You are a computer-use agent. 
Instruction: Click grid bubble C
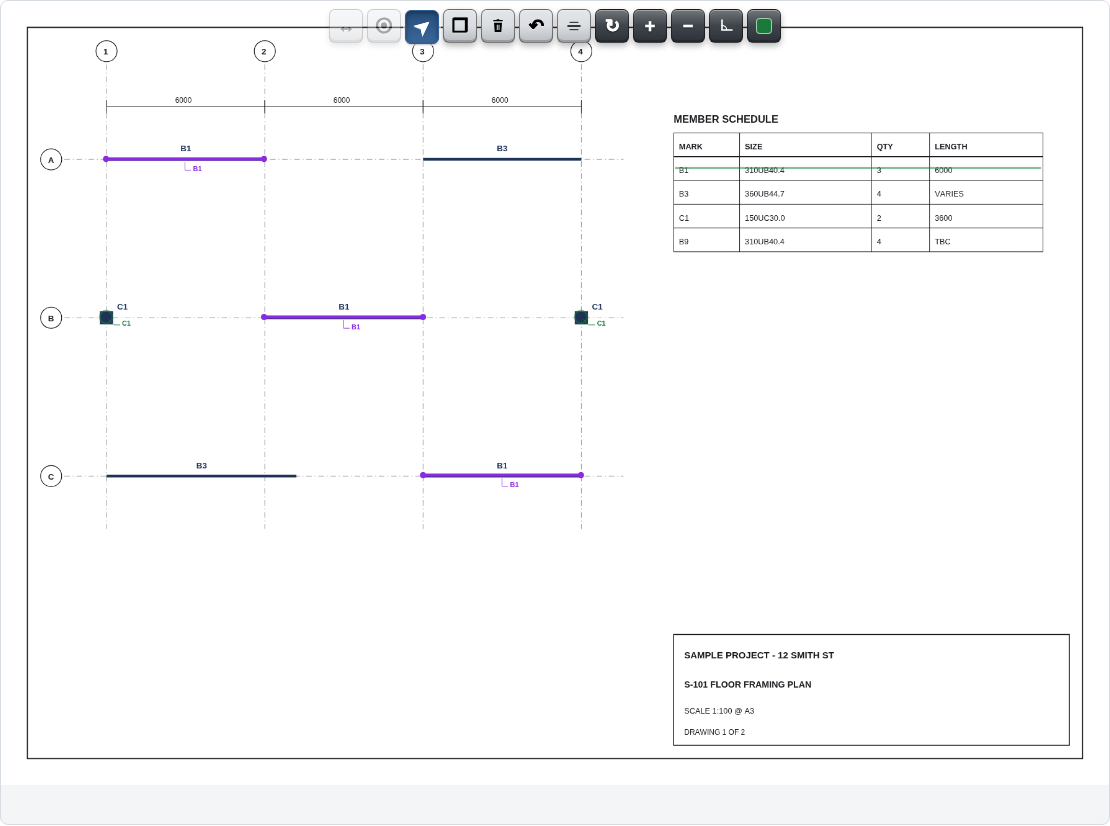(x=51, y=476)
